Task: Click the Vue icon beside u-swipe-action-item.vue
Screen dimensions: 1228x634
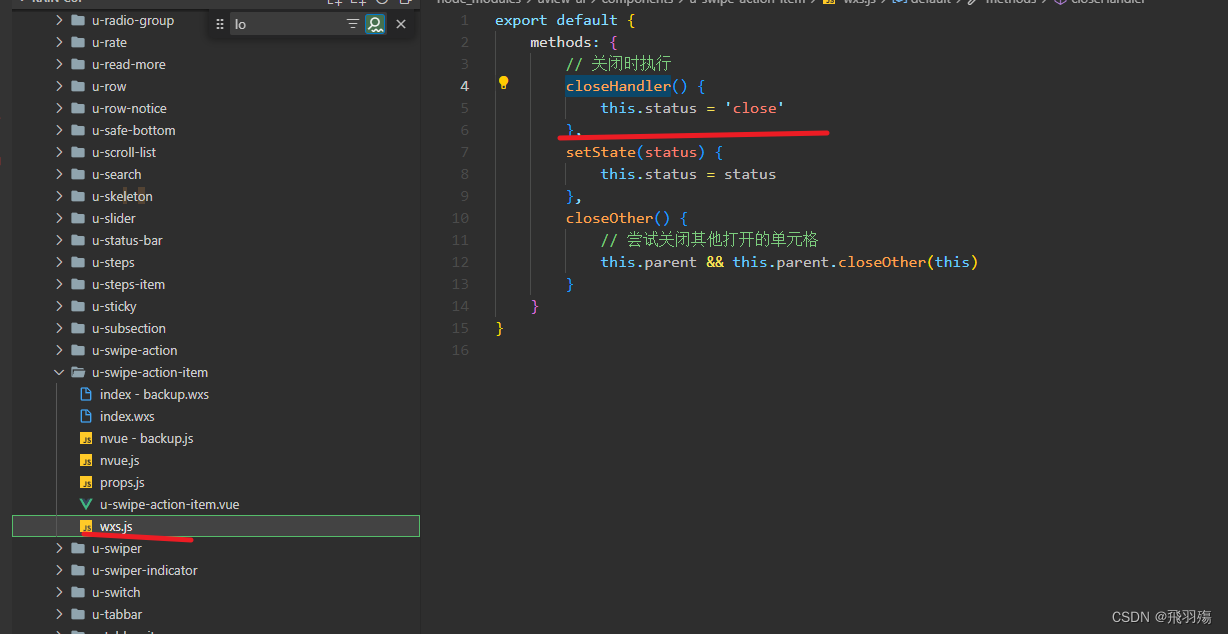Action: coord(85,504)
